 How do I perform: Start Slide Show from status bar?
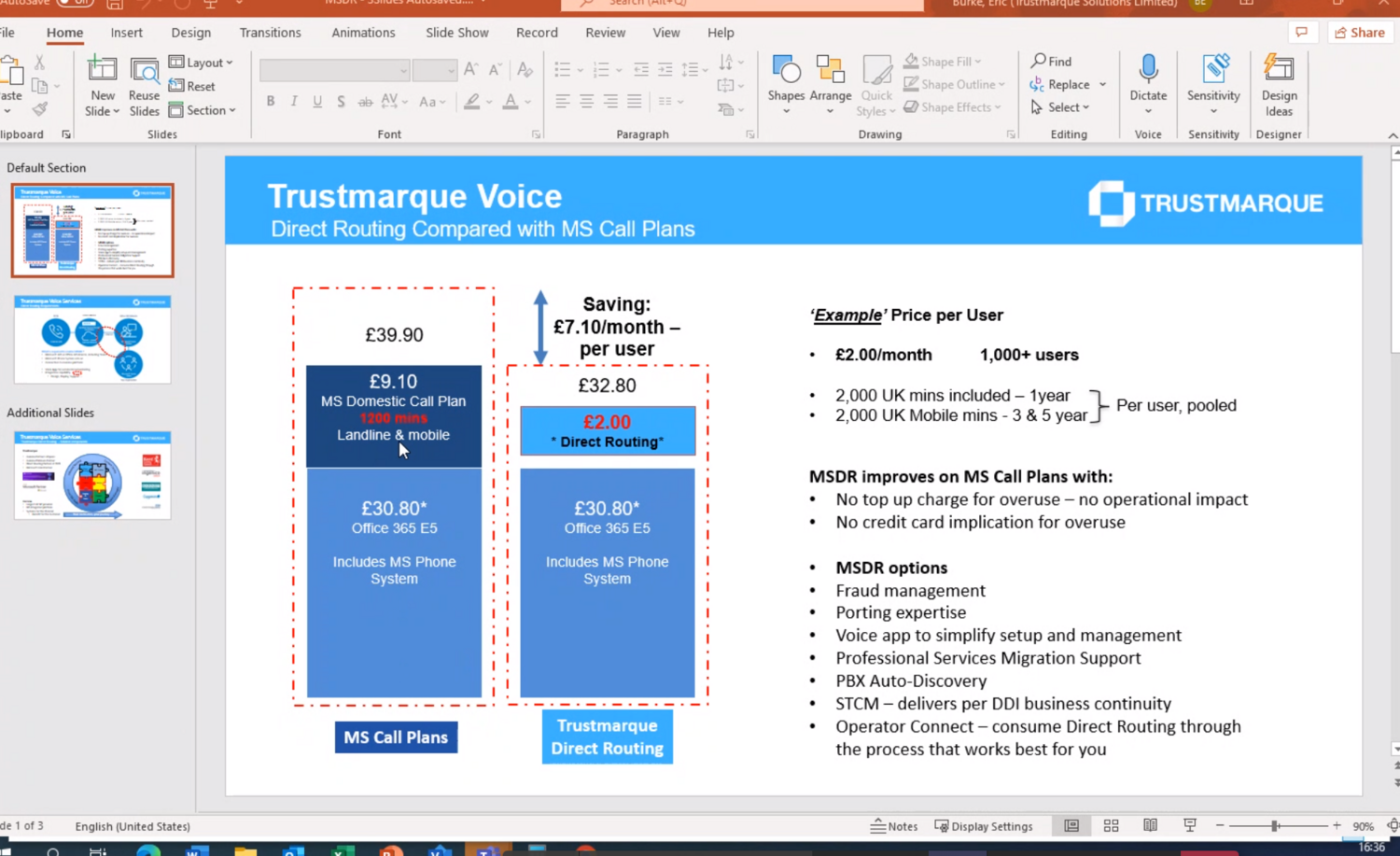point(1189,826)
